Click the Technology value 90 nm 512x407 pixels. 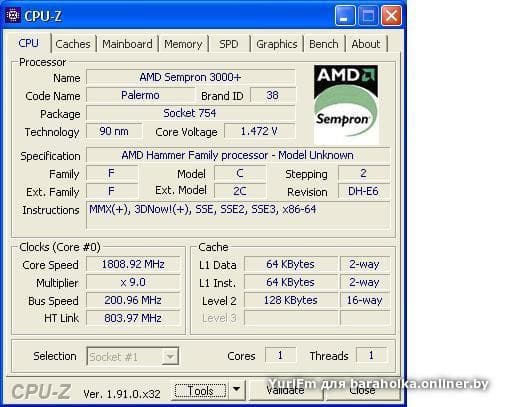point(114,131)
